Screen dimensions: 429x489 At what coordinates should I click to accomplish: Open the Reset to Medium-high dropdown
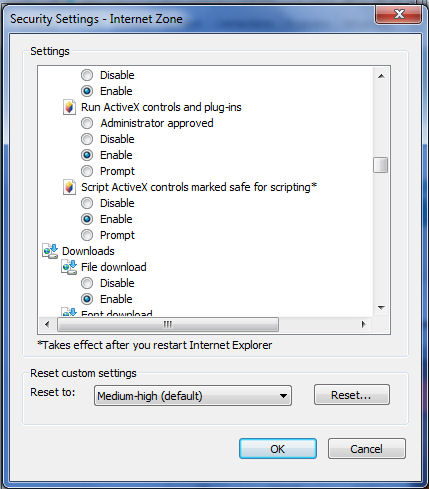(x=193, y=396)
